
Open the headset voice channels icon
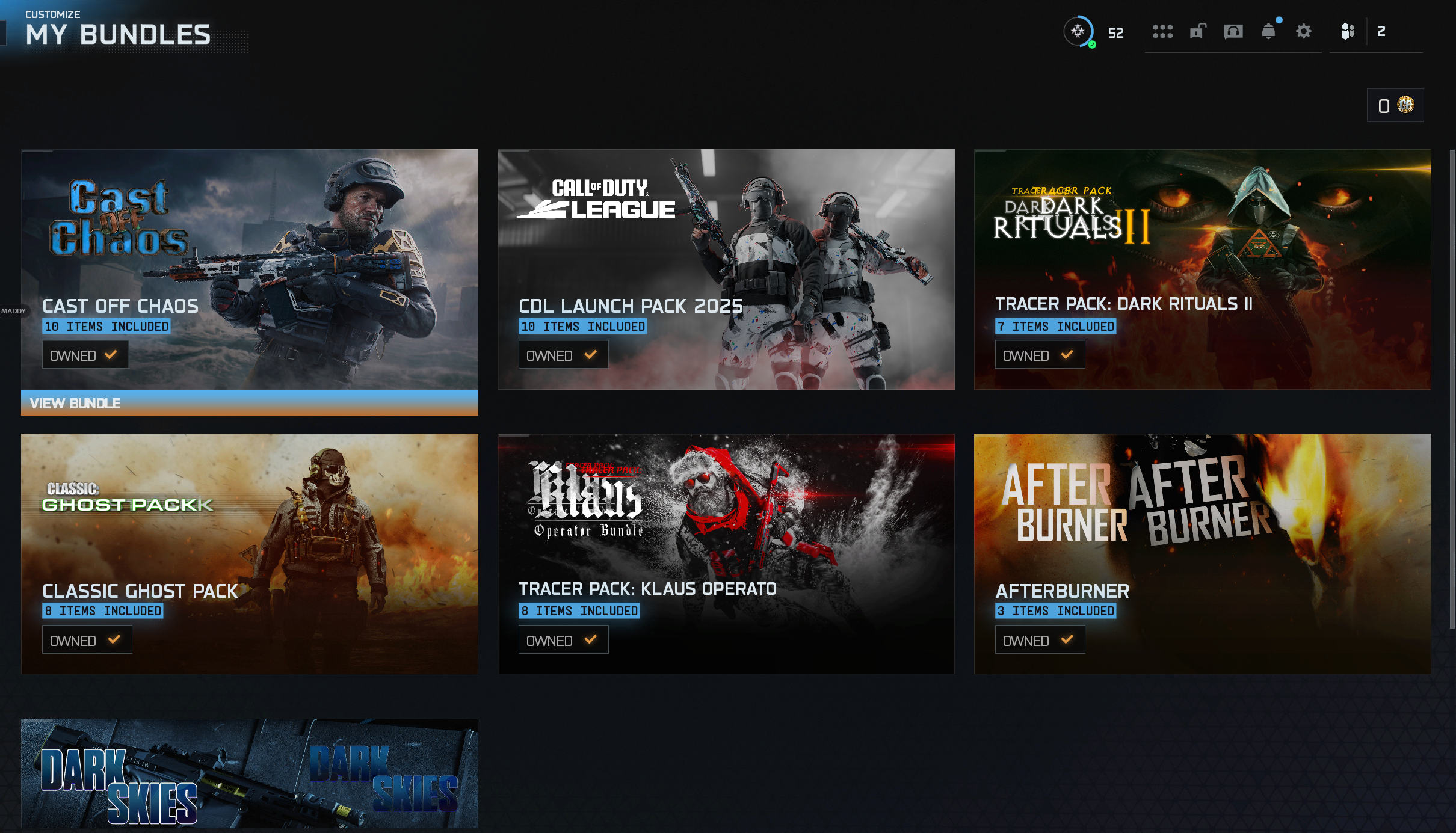(1233, 31)
